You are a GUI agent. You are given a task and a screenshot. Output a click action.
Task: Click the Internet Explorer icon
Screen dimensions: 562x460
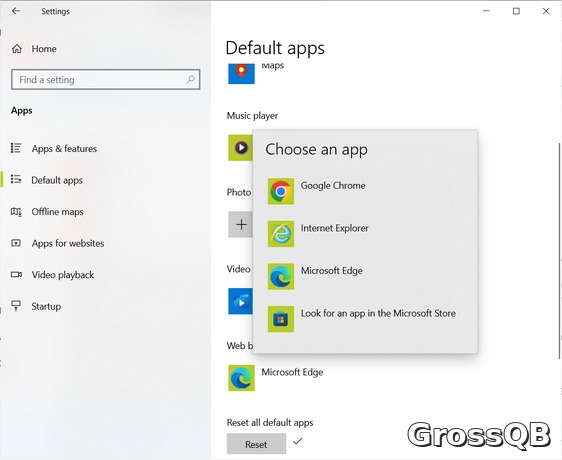click(x=281, y=234)
